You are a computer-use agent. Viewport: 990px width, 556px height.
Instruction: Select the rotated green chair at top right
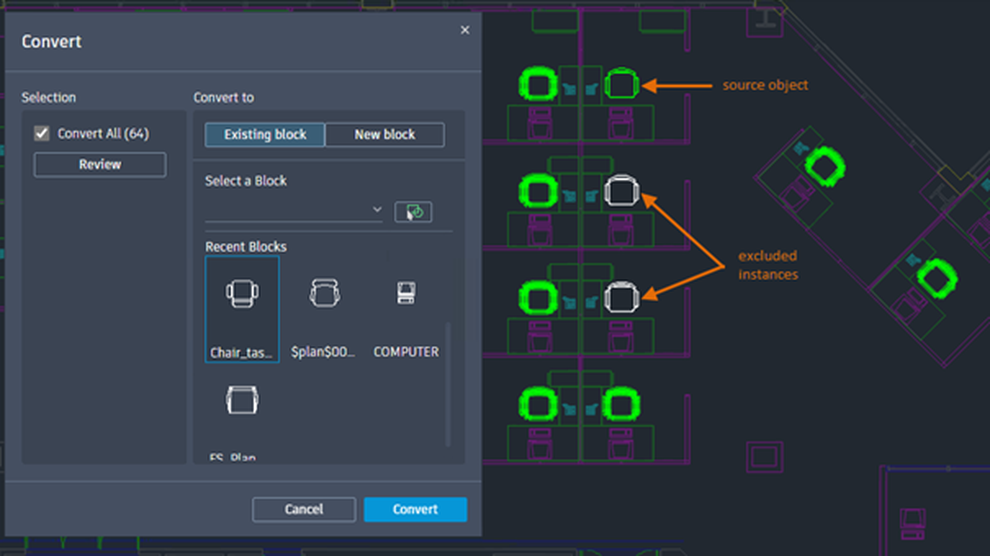pos(825,167)
